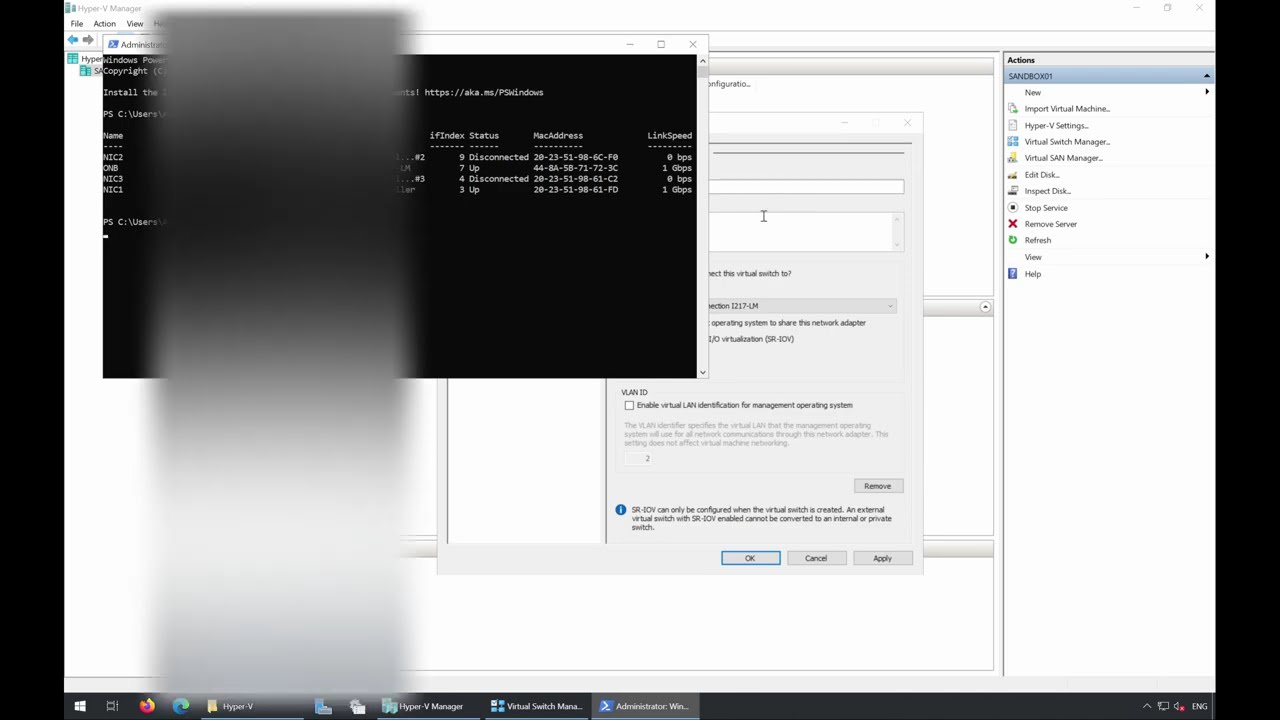
Task: Maximize the PowerShell window
Action: point(661,44)
